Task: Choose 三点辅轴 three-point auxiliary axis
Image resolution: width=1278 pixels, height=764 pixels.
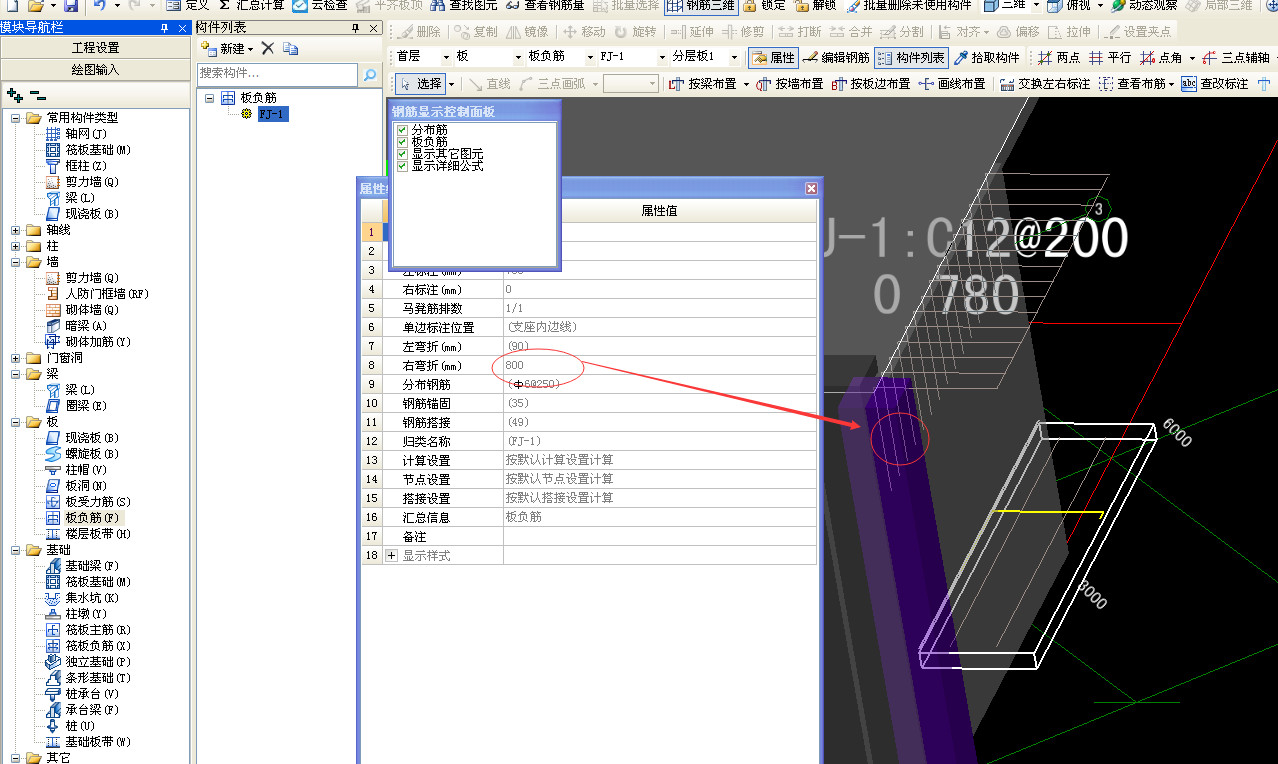Action: click(x=1234, y=58)
